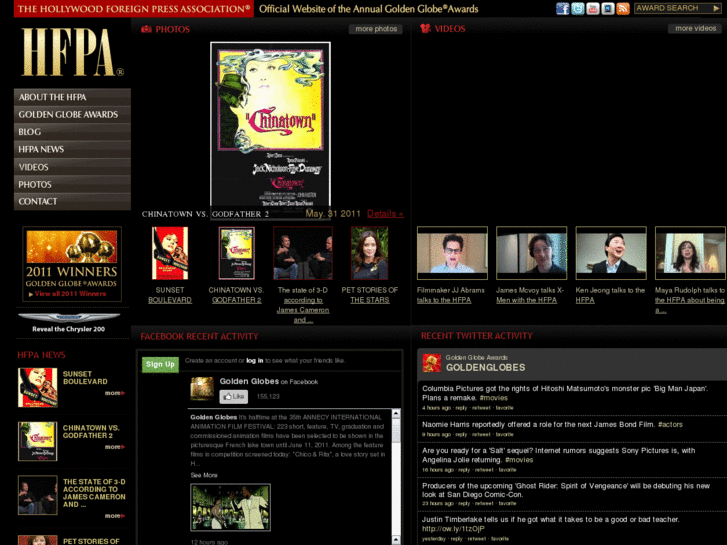Click View all 2011 Winners link
The width and height of the screenshot is (727, 545).
(70, 294)
